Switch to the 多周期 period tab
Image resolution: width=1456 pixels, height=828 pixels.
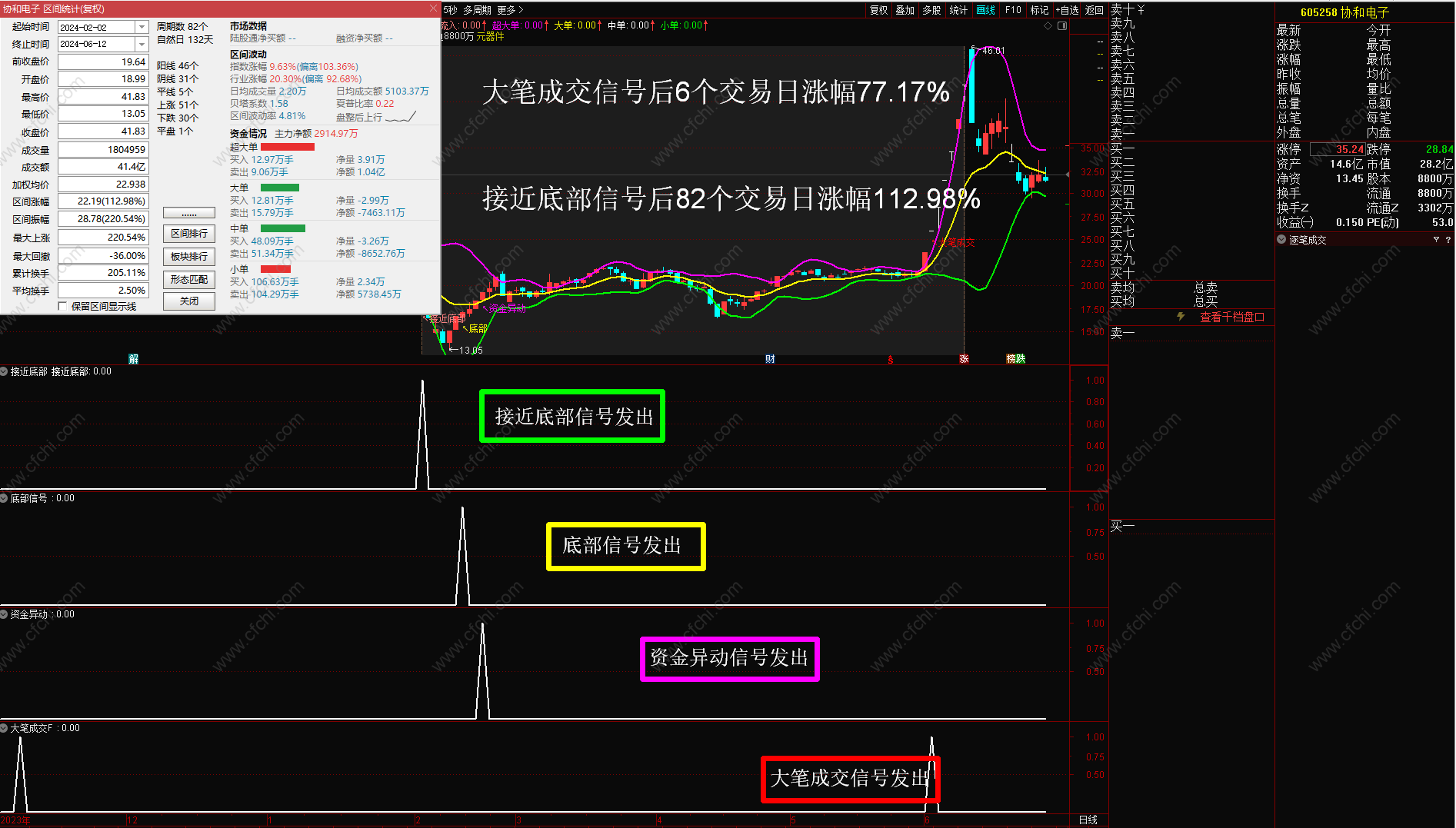tap(477, 10)
